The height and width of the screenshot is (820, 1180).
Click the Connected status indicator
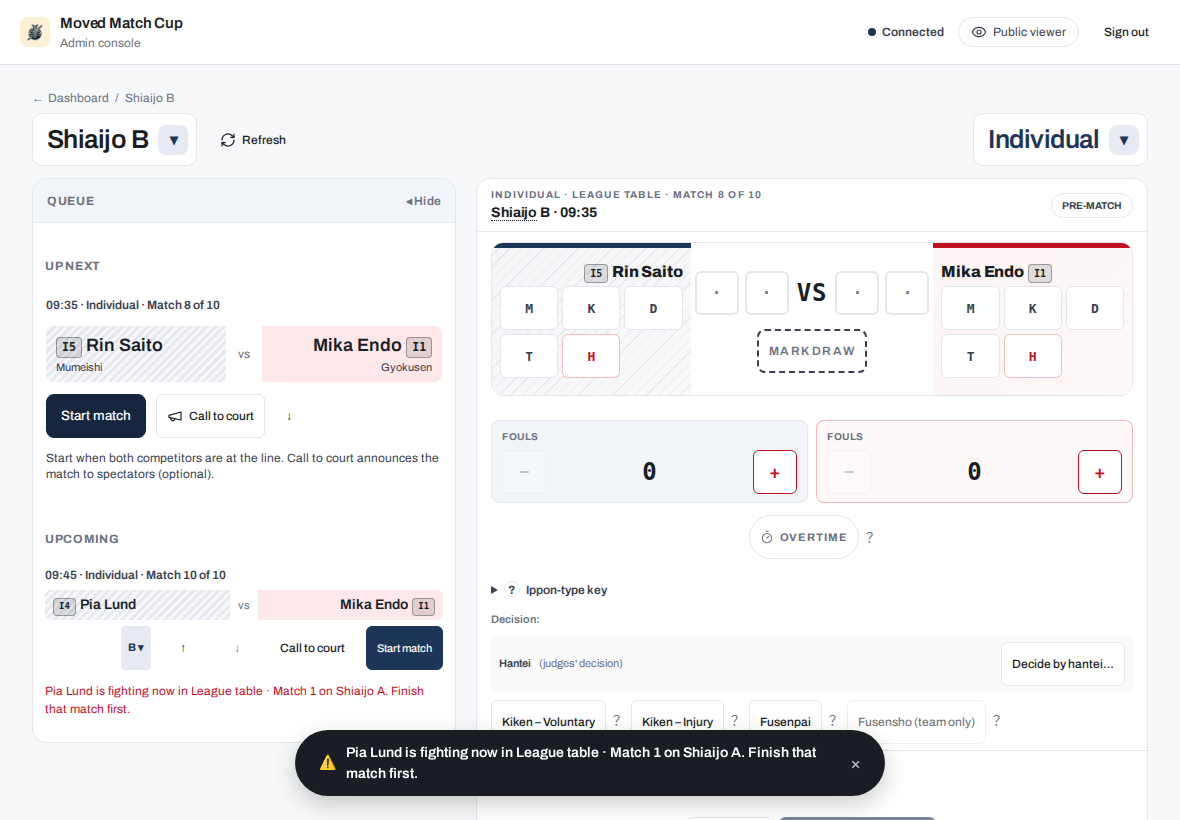(905, 32)
